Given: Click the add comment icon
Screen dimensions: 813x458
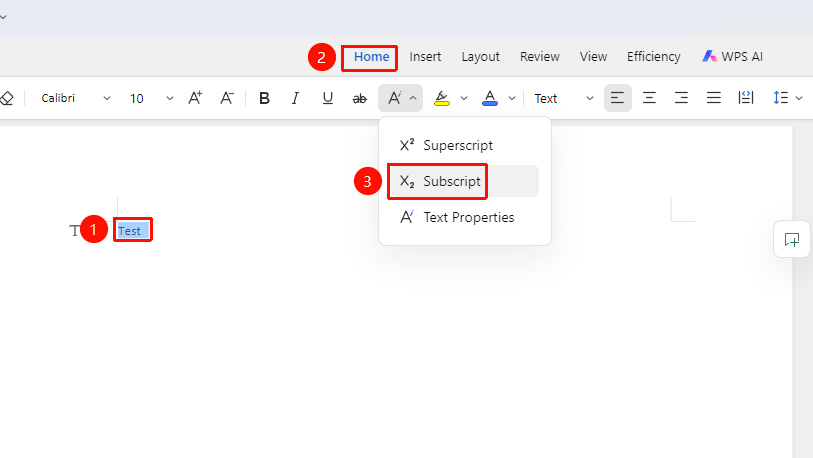Looking at the screenshot, I should pos(792,240).
